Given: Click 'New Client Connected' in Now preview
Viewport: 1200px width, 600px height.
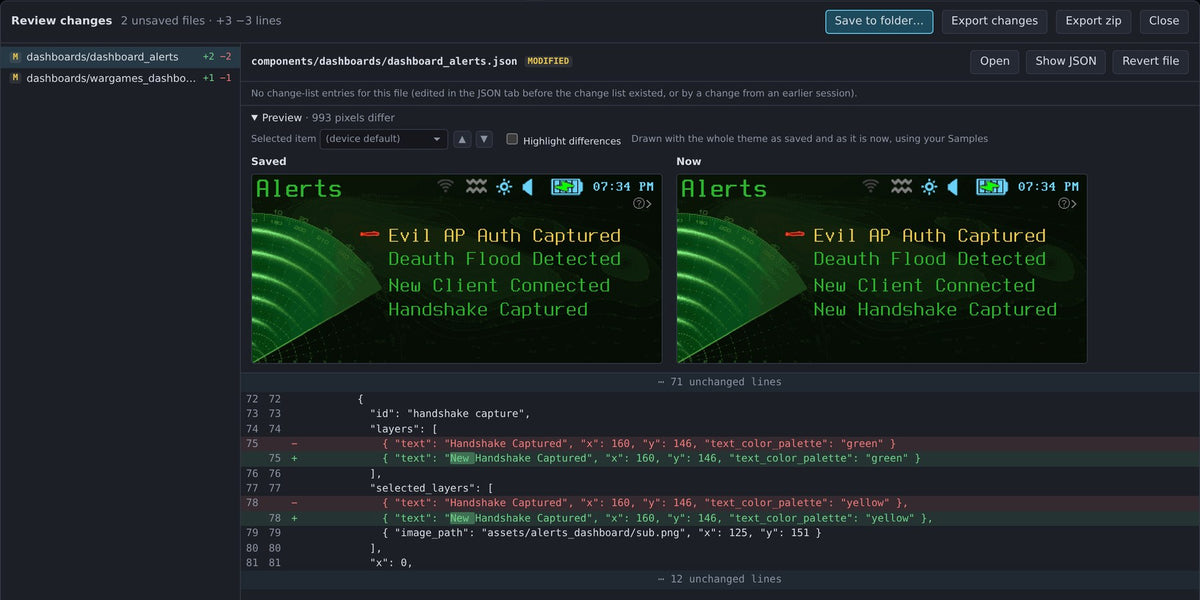Looking at the screenshot, I should [925, 285].
